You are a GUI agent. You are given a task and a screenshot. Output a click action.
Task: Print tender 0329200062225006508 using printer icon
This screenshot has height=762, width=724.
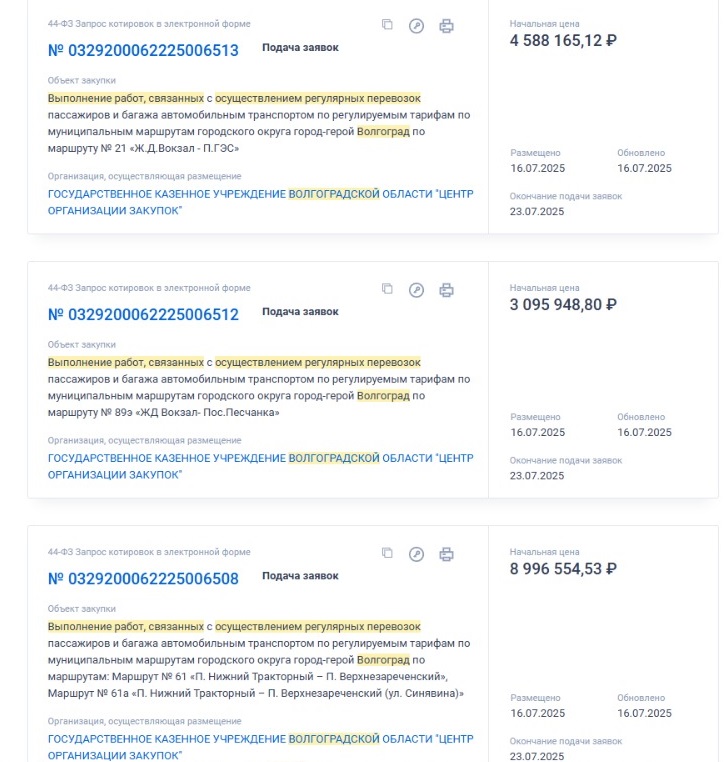(x=446, y=554)
